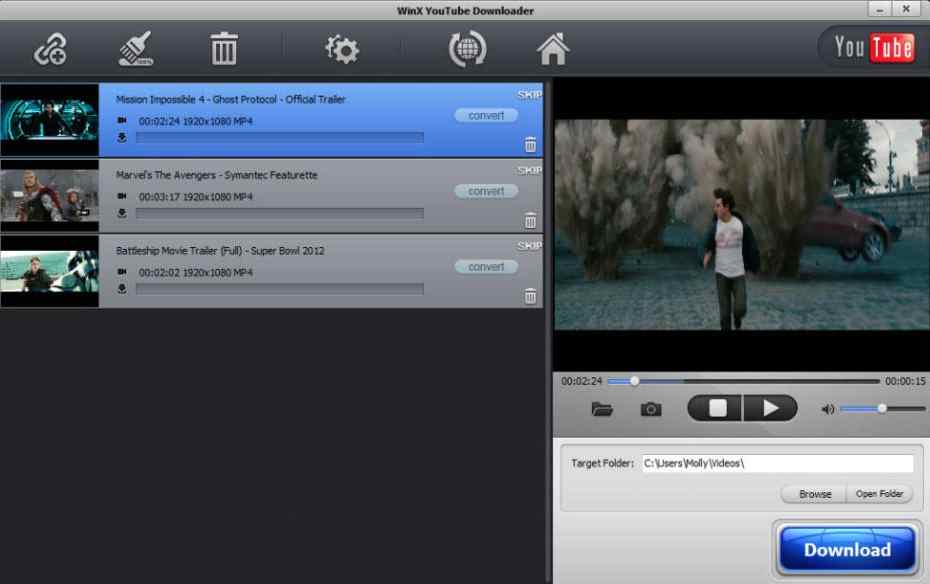Click the Avengers download progress bar
This screenshot has height=584, width=930.
[x=280, y=213]
